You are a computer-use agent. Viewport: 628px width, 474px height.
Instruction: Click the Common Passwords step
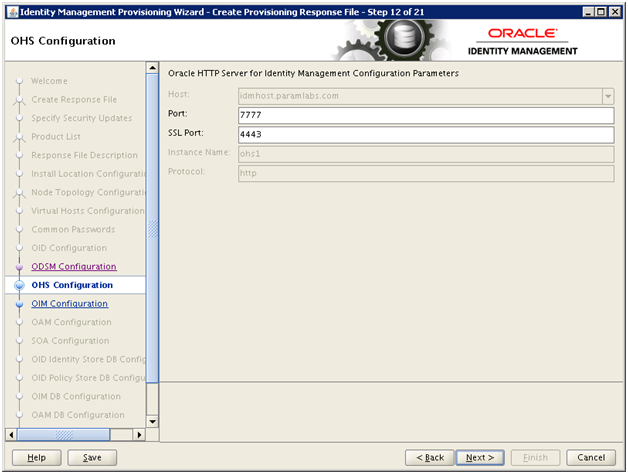point(73,230)
